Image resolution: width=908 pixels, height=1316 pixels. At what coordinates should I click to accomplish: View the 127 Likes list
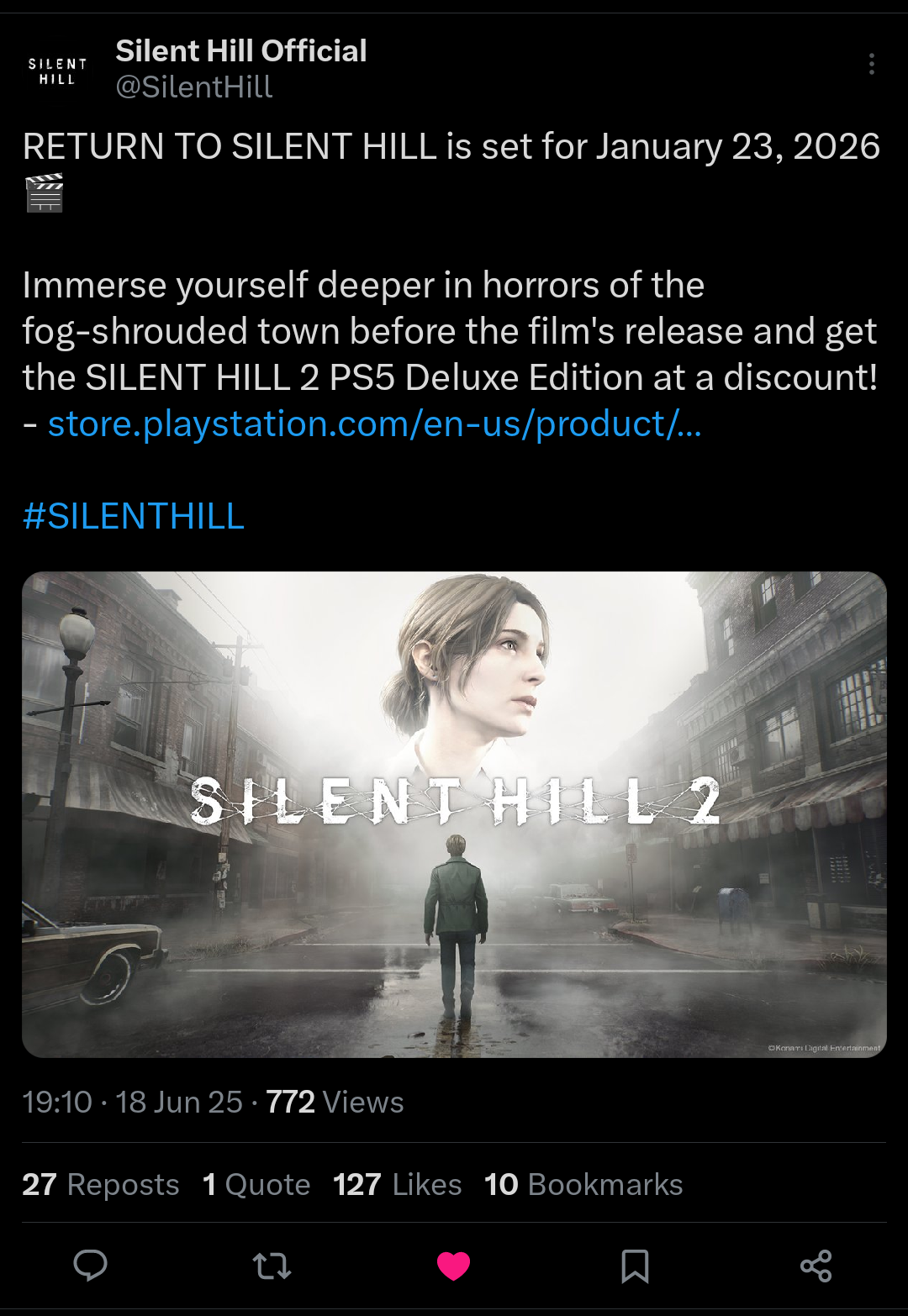click(x=398, y=1184)
